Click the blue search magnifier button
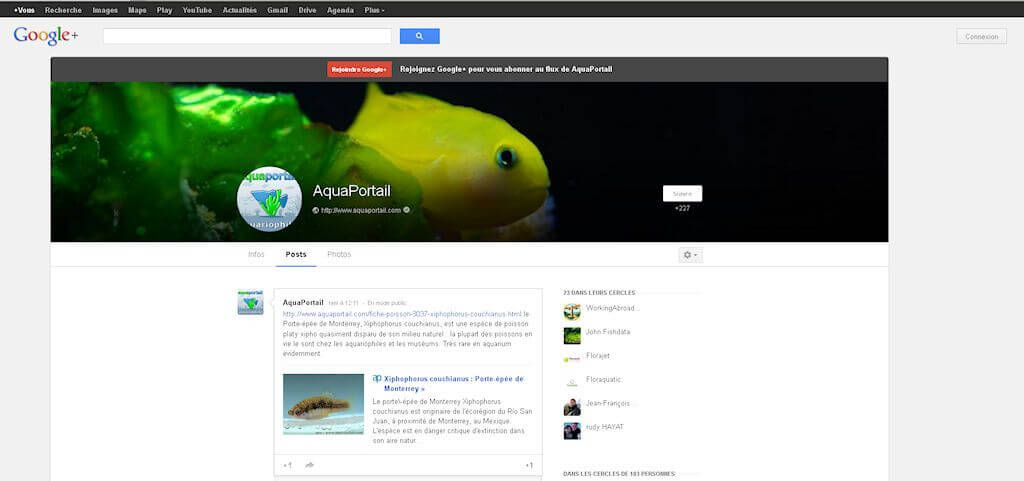 coord(419,37)
